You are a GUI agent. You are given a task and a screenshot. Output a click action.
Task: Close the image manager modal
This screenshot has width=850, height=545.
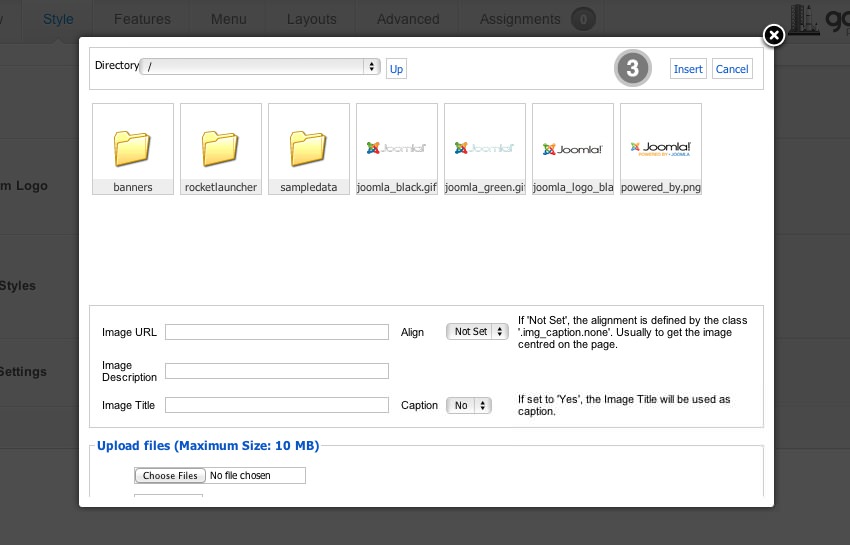[773, 36]
